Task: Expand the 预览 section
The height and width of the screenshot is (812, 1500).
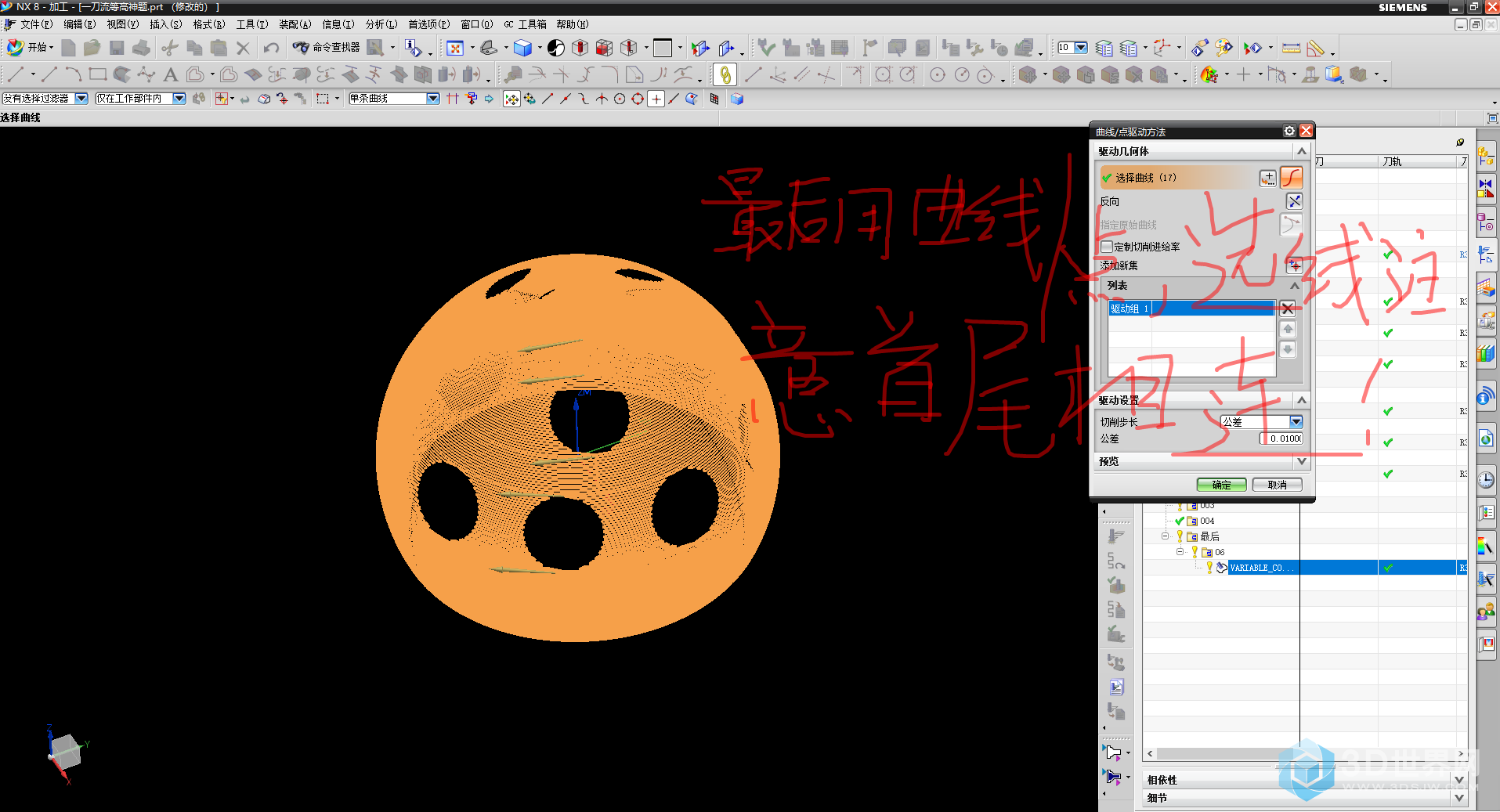Action: click(x=1301, y=461)
